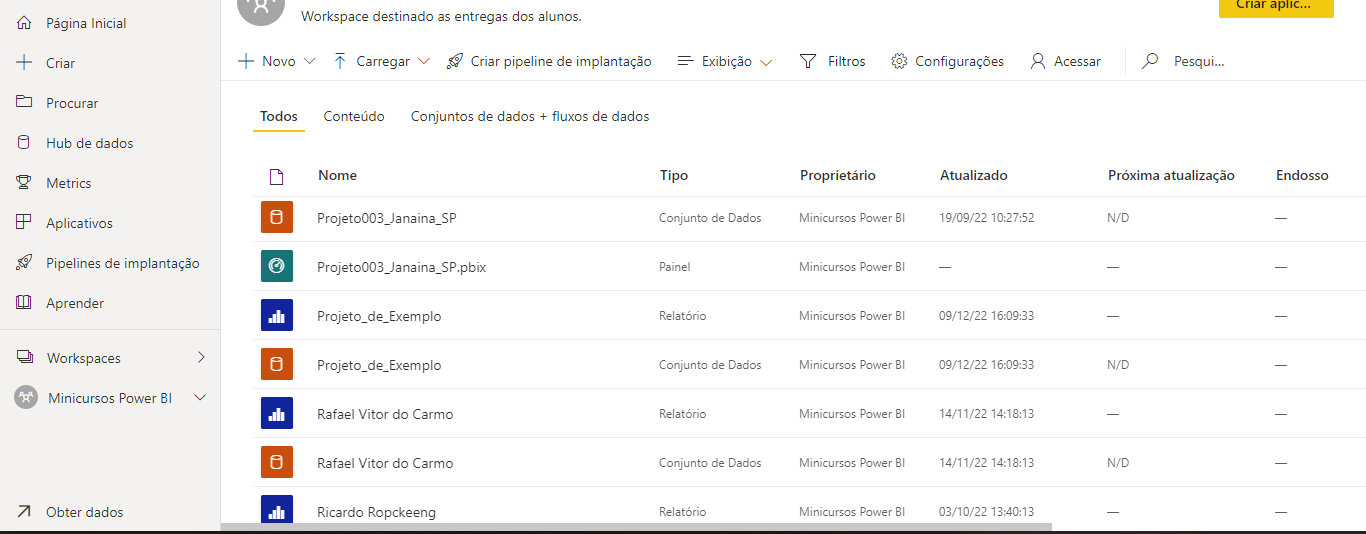The width and height of the screenshot is (1366, 534).
Task: Switch to the Conteúdo tab
Action: 354,116
